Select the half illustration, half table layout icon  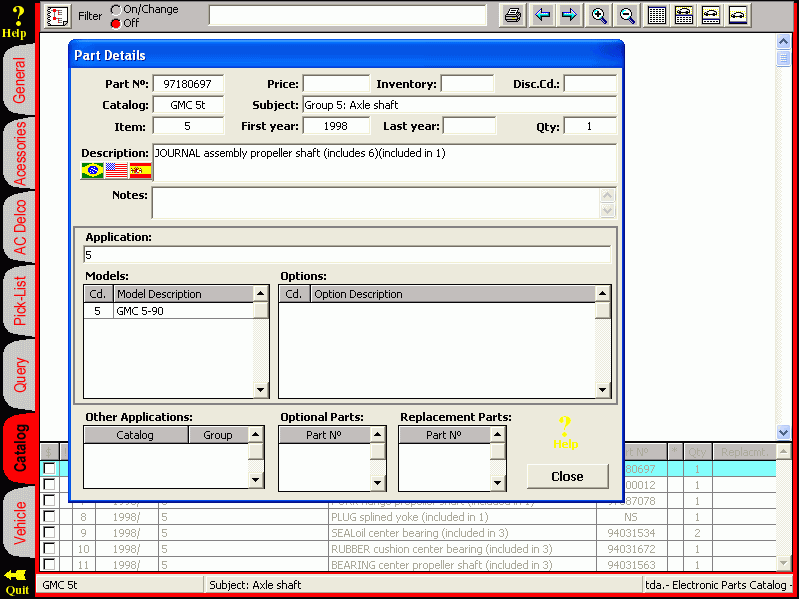pyautogui.click(x=683, y=15)
